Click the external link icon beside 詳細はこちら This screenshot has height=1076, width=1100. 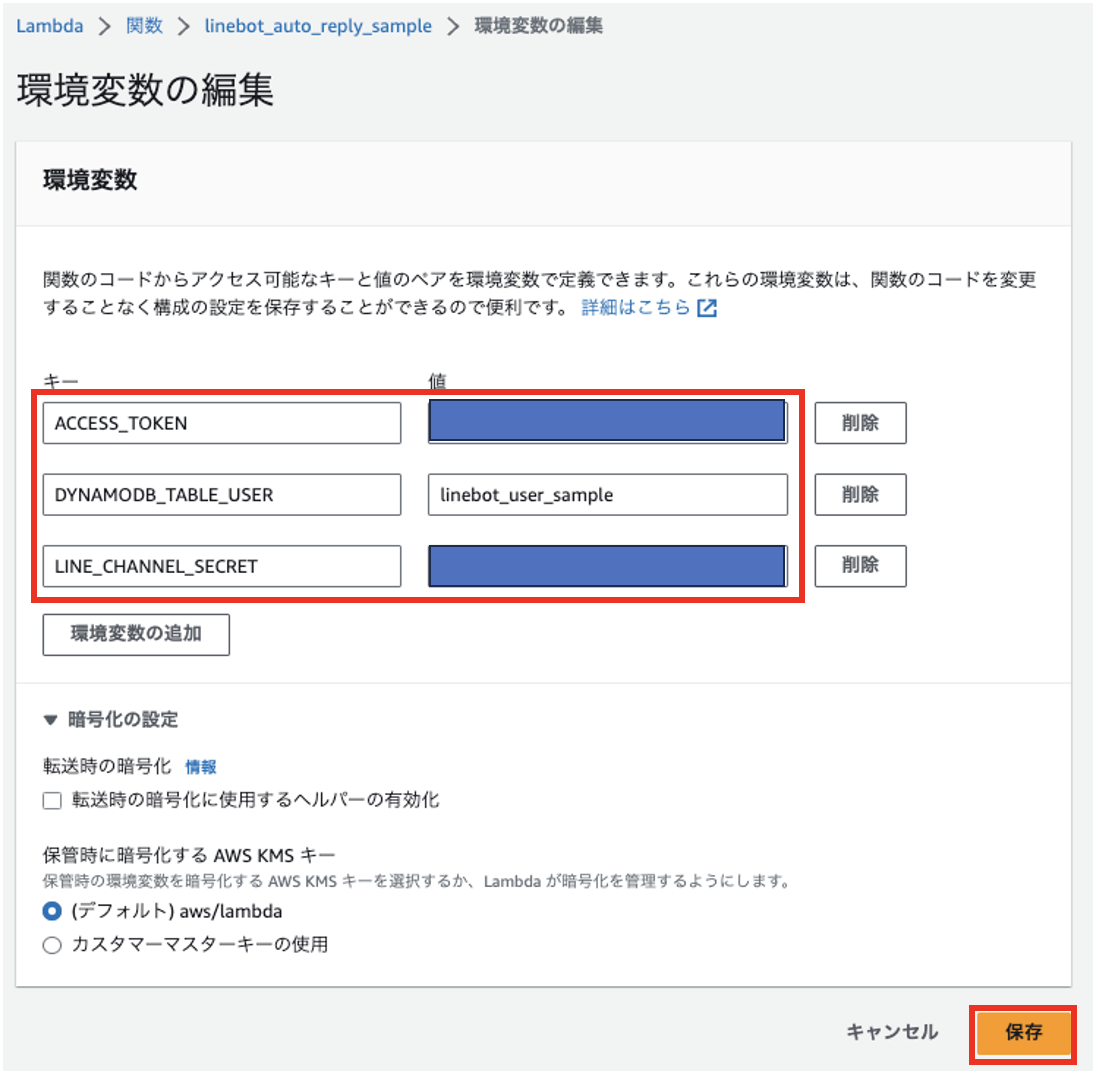pyautogui.click(x=706, y=308)
